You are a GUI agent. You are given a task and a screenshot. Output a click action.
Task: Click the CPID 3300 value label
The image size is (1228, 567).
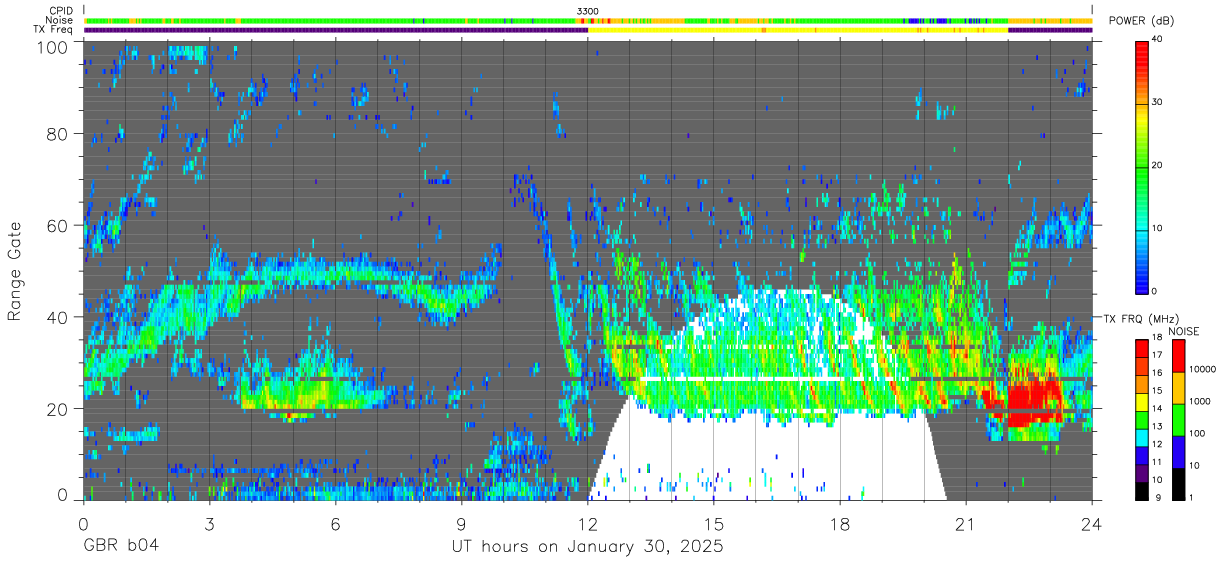[x=588, y=11]
